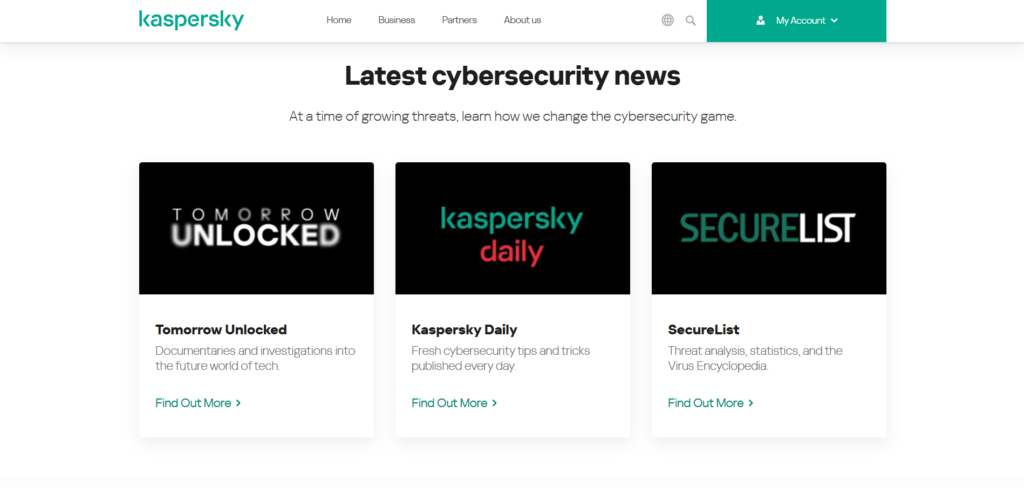The image size is (1024, 488).
Task: Expand the My Account dropdown chevron
Action: click(x=834, y=20)
